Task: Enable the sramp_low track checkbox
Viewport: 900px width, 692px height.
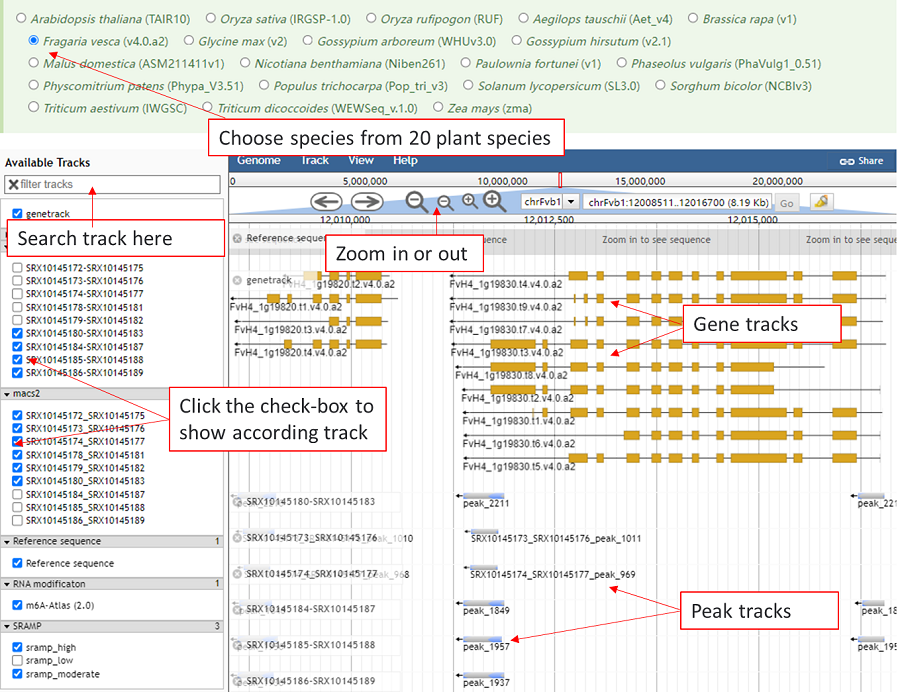Action: [x=17, y=661]
